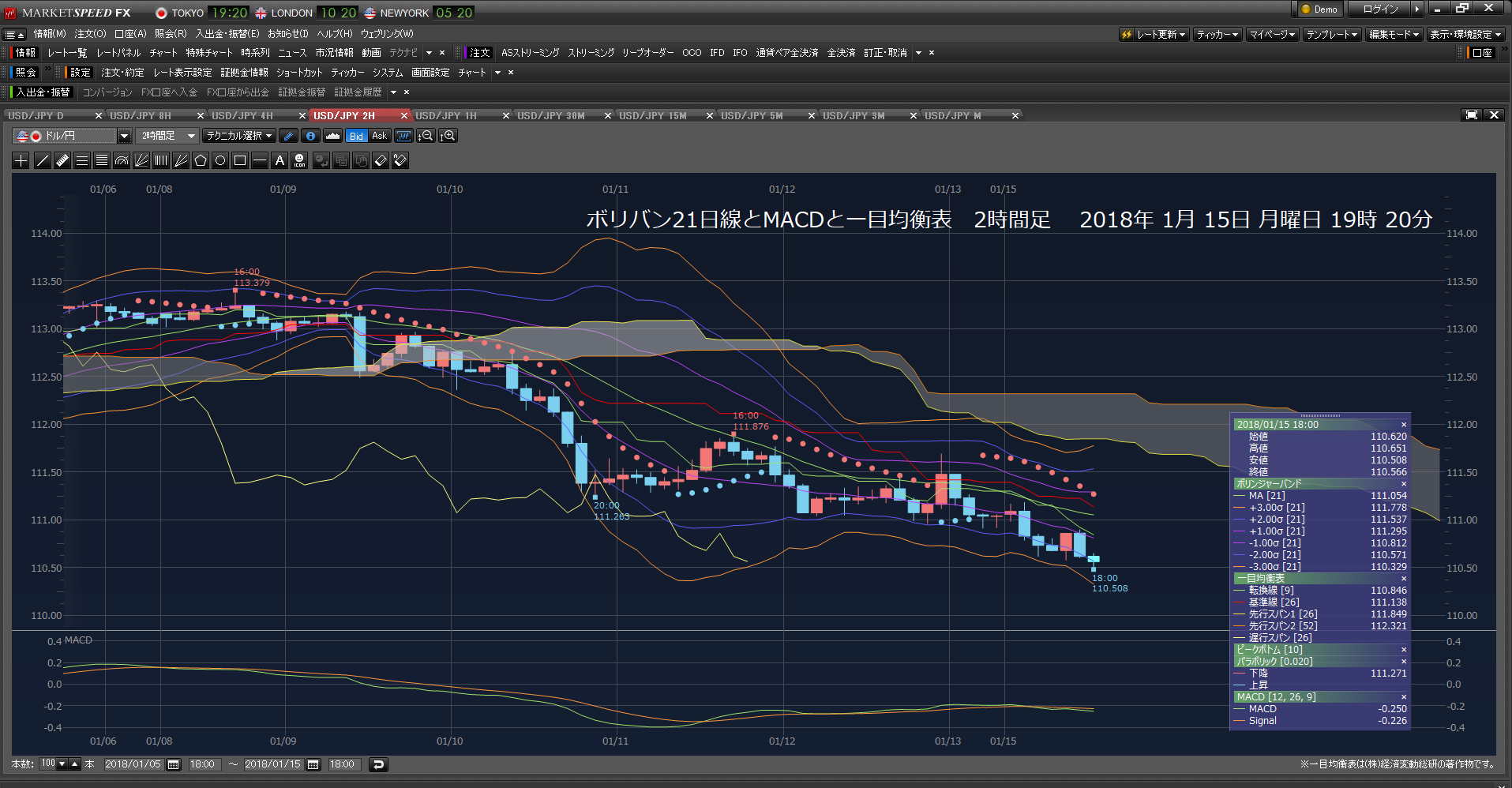Click the 証拠金情報 toolbar item
The width and height of the screenshot is (1512, 788).
click(x=244, y=73)
